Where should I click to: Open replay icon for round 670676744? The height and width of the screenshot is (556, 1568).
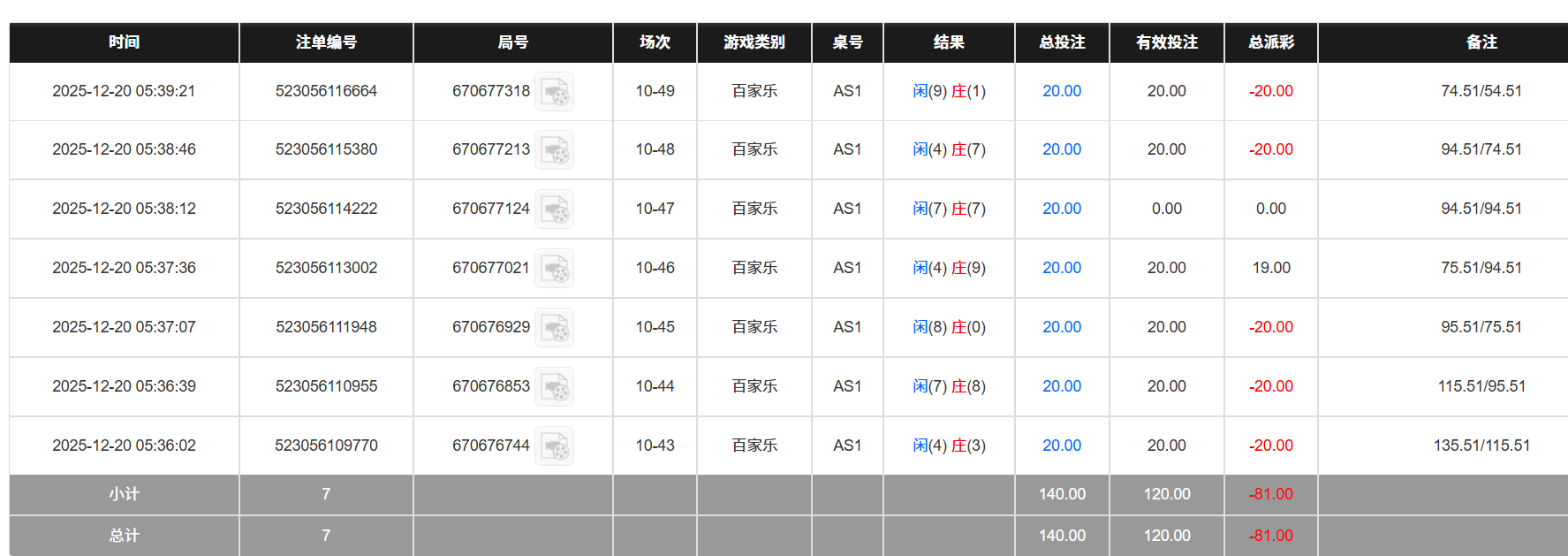(x=555, y=446)
